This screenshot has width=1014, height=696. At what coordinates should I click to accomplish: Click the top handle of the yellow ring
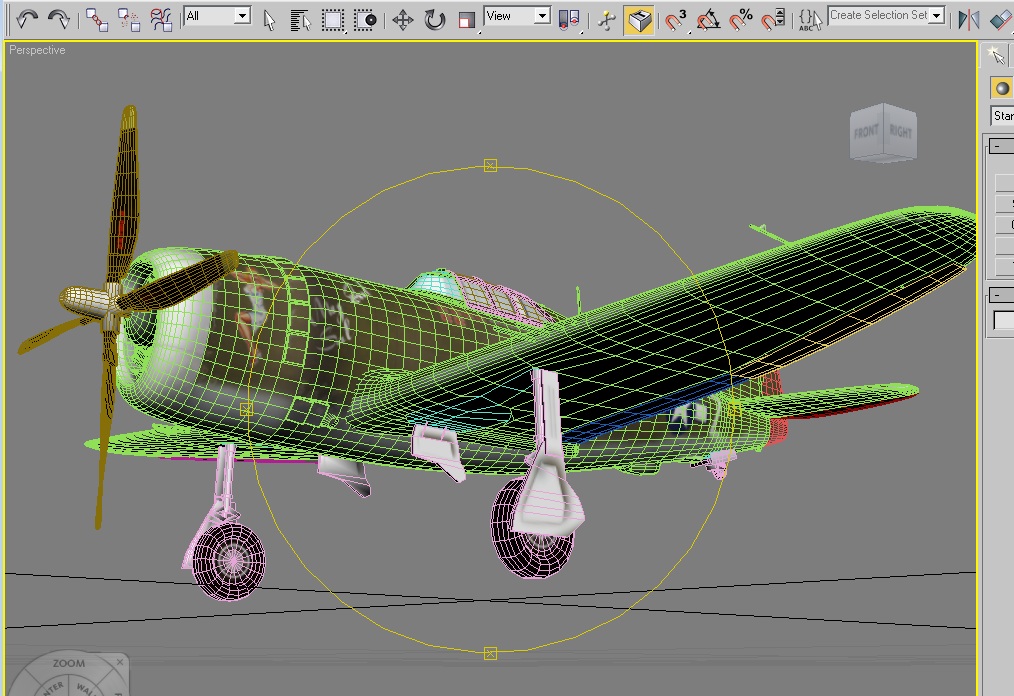(490, 166)
